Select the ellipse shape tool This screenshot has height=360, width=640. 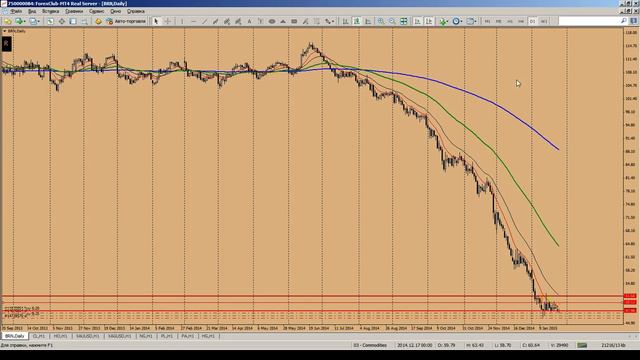point(271,21)
